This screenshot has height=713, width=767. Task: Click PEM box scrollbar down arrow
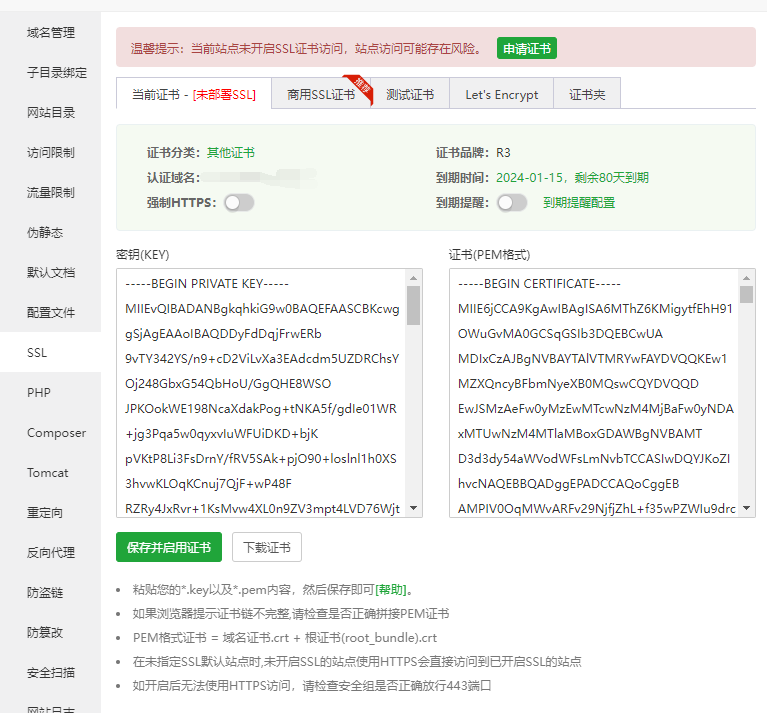[x=746, y=508]
